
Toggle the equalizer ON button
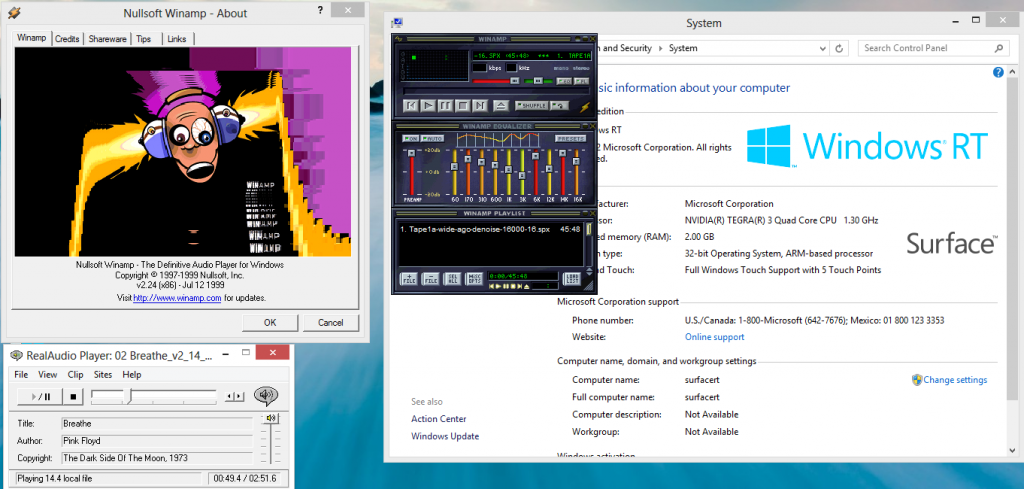coord(410,138)
